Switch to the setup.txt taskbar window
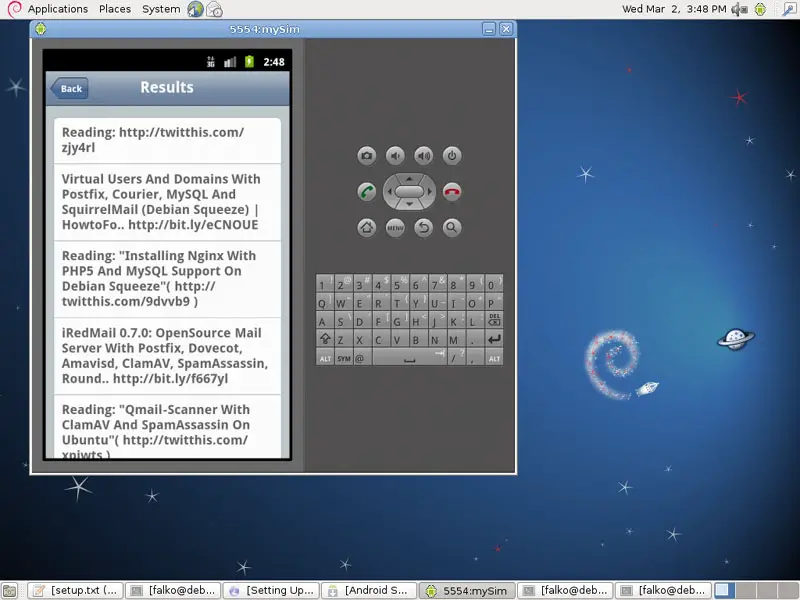Screen dimensions: 800x600 (x=76, y=590)
